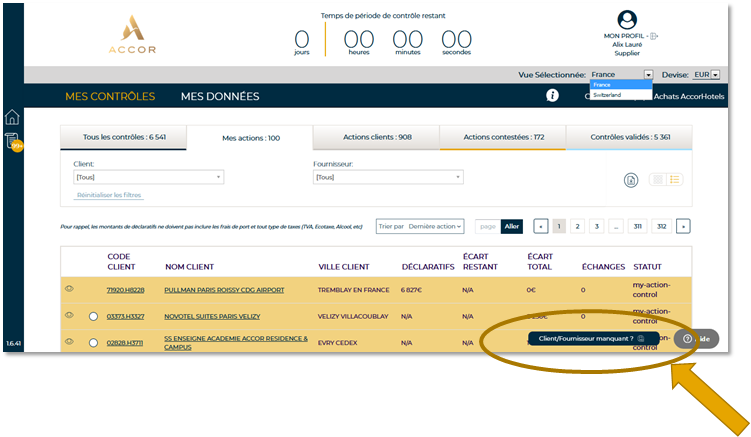The width and height of the screenshot is (751, 437).
Task: Click the Aller button
Action: (x=512, y=226)
